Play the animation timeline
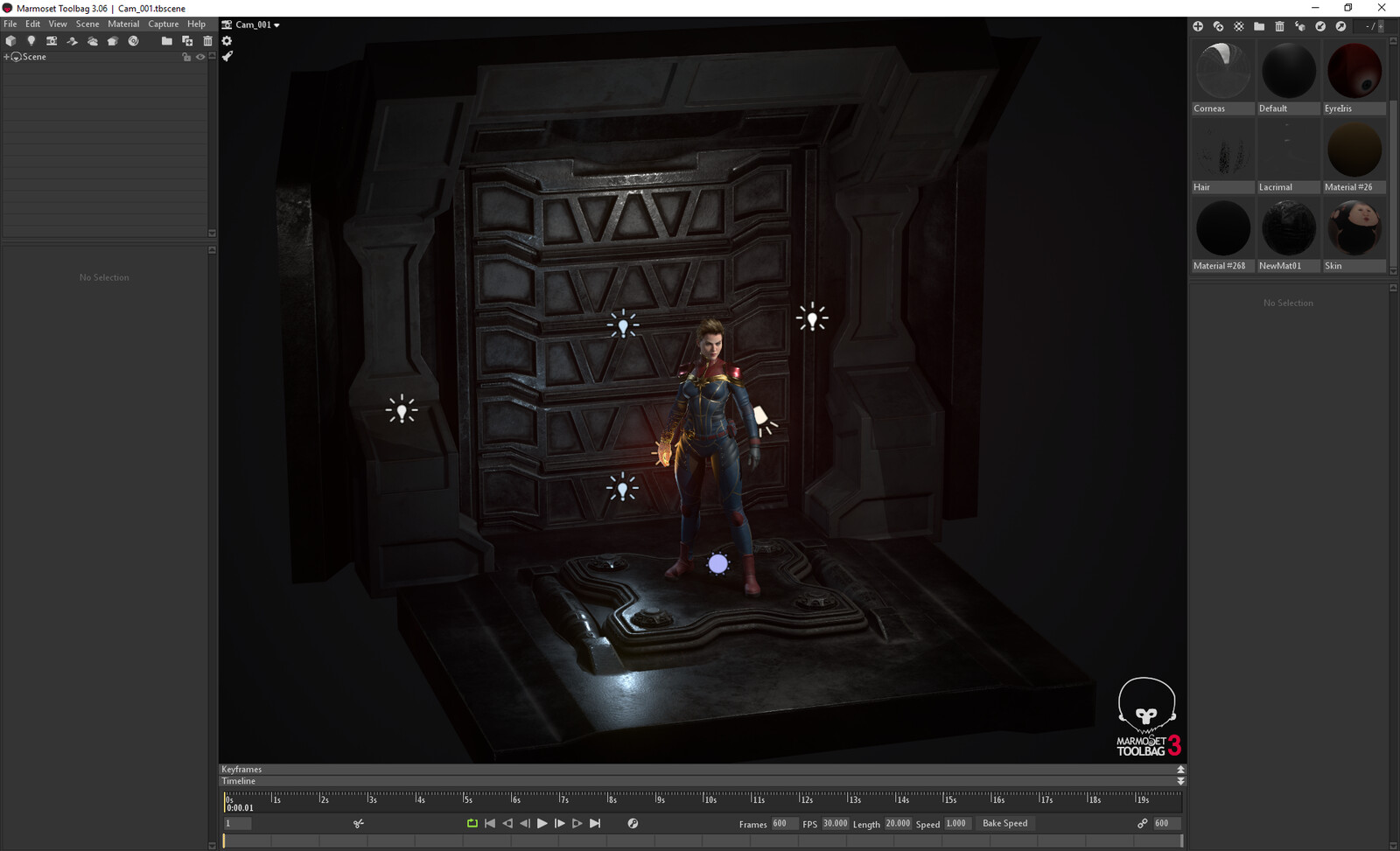The height and width of the screenshot is (851, 1400). click(x=542, y=823)
